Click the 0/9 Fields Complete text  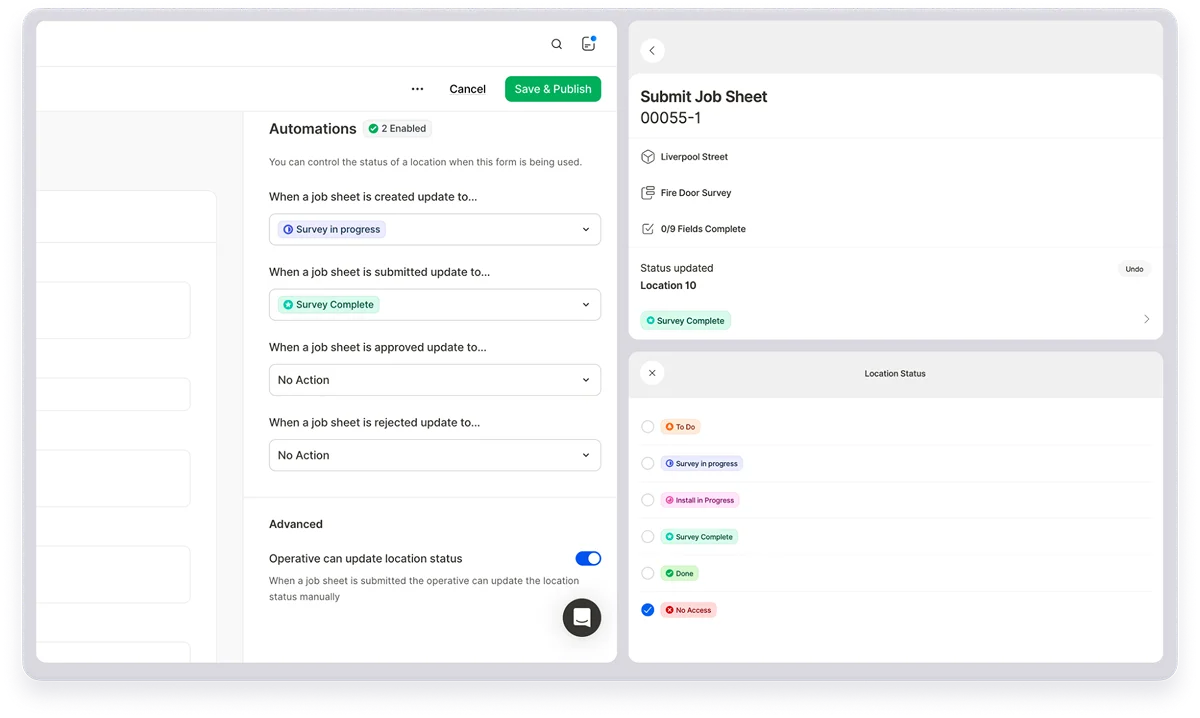pos(703,229)
